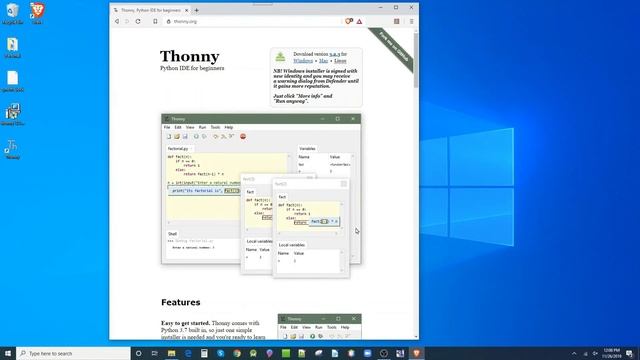Open the Recycle Bin desktop icon
640x360 pixels.
click(x=12, y=13)
